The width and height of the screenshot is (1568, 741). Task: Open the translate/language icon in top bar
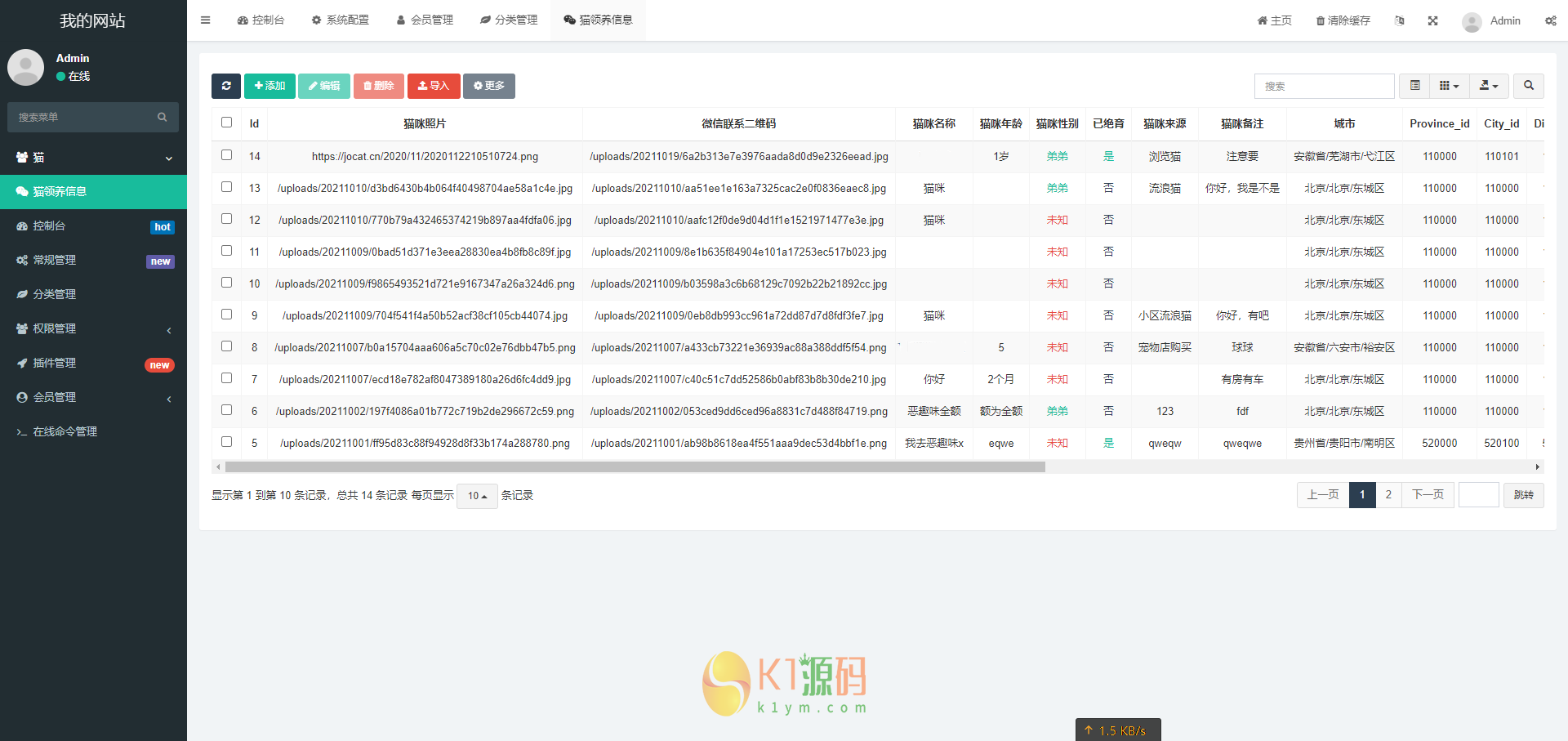pyautogui.click(x=1399, y=20)
